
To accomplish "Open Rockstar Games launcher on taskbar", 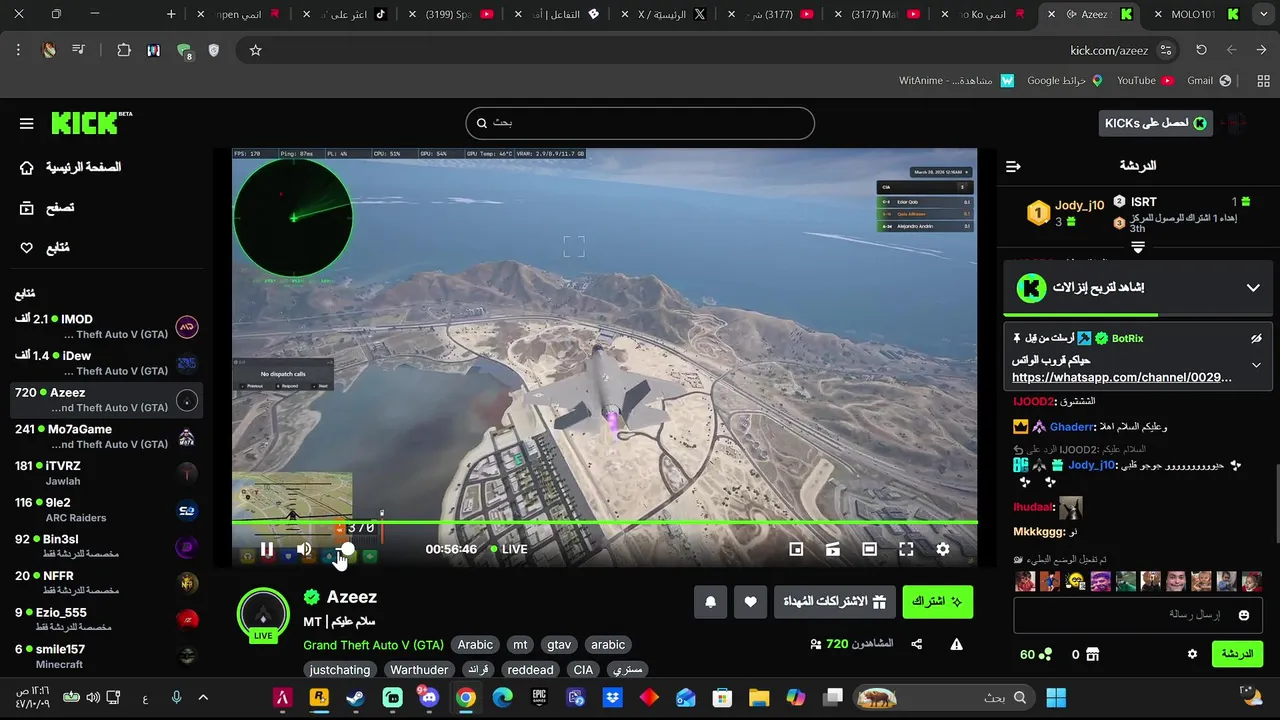I will pyautogui.click(x=319, y=697).
